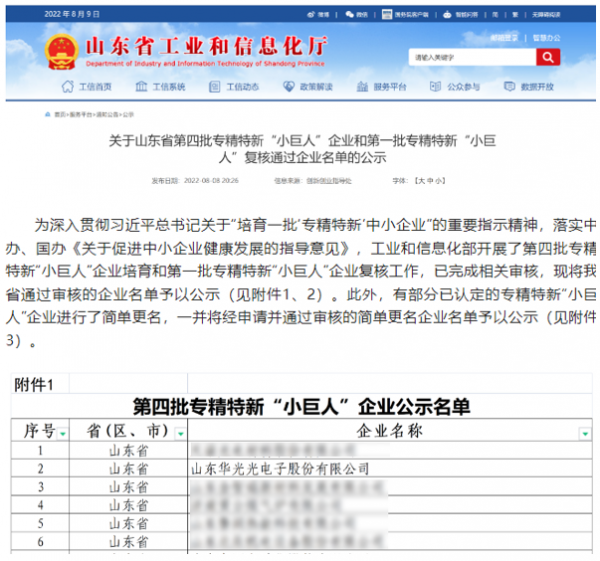
Task: Click the 服务平台 service icon
Action: pos(361,87)
